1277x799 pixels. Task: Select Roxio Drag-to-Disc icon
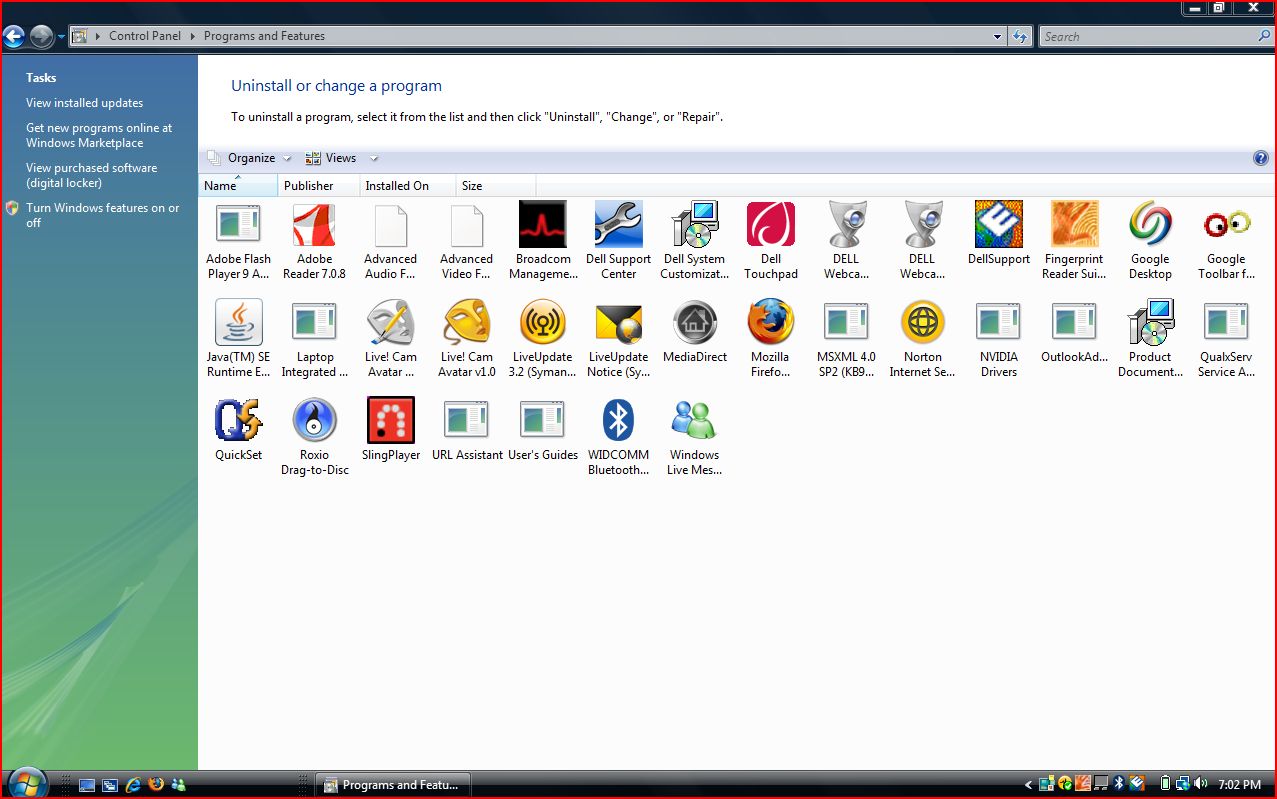tap(314, 420)
